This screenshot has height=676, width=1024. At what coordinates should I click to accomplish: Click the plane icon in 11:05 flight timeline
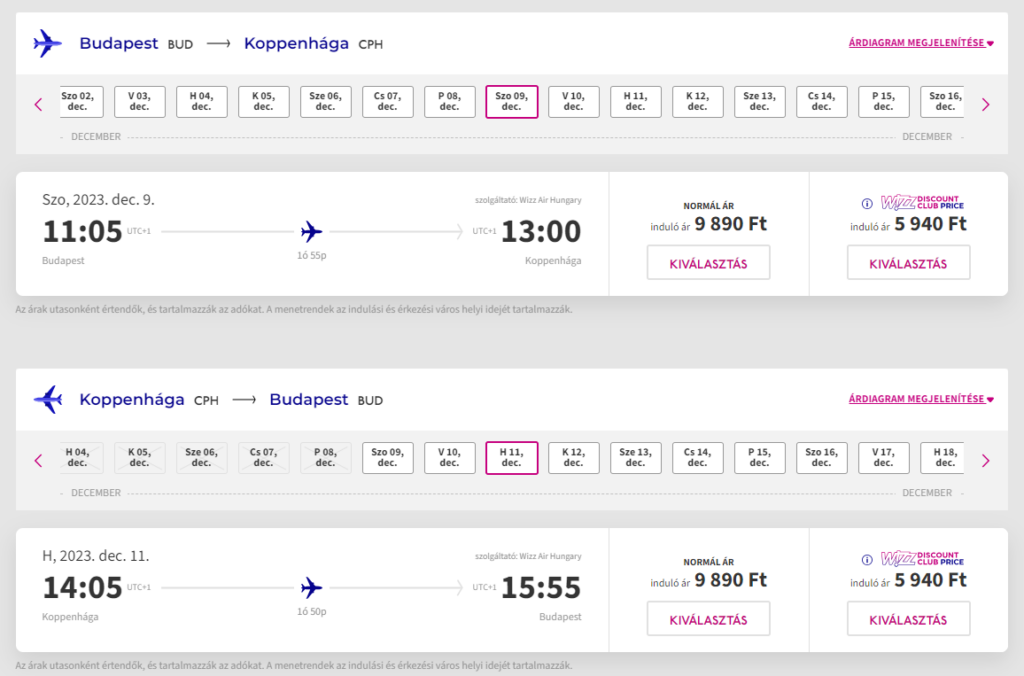coord(312,232)
